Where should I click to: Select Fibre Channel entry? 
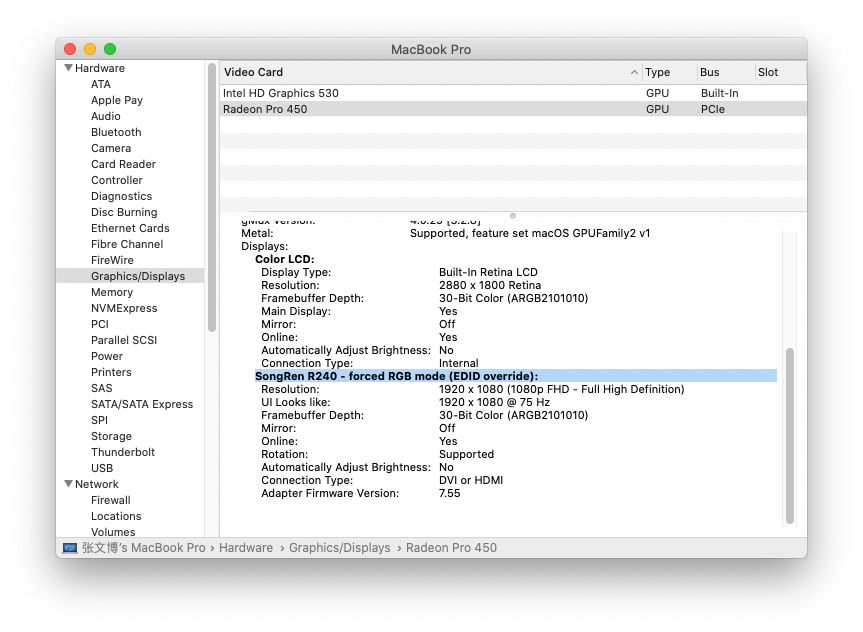pos(127,244)
